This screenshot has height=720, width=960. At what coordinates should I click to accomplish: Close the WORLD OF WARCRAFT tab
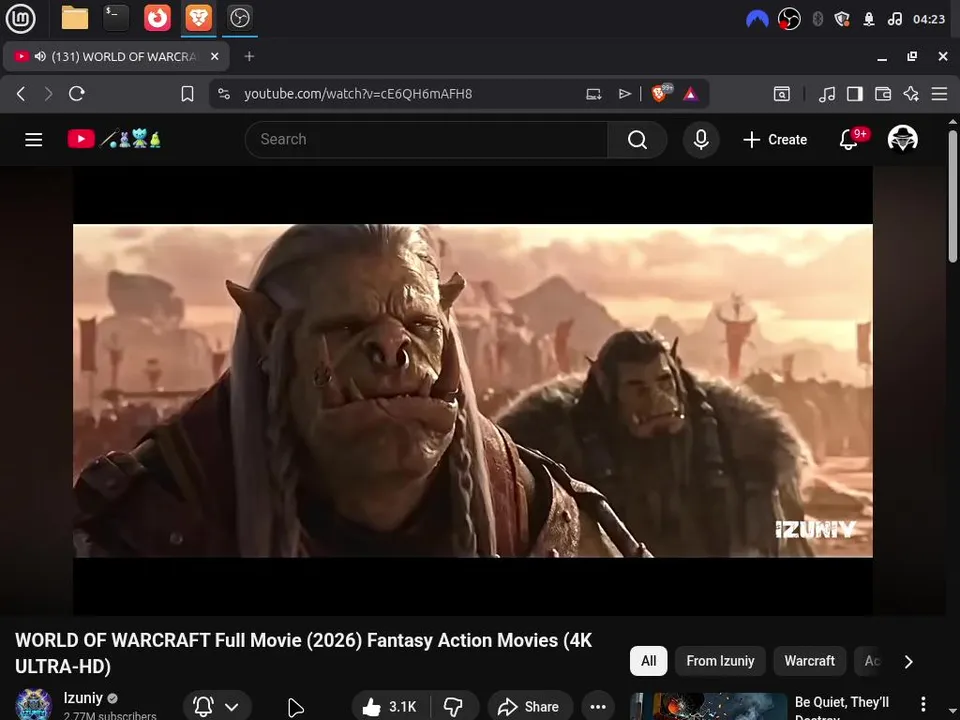click(214, 56)
